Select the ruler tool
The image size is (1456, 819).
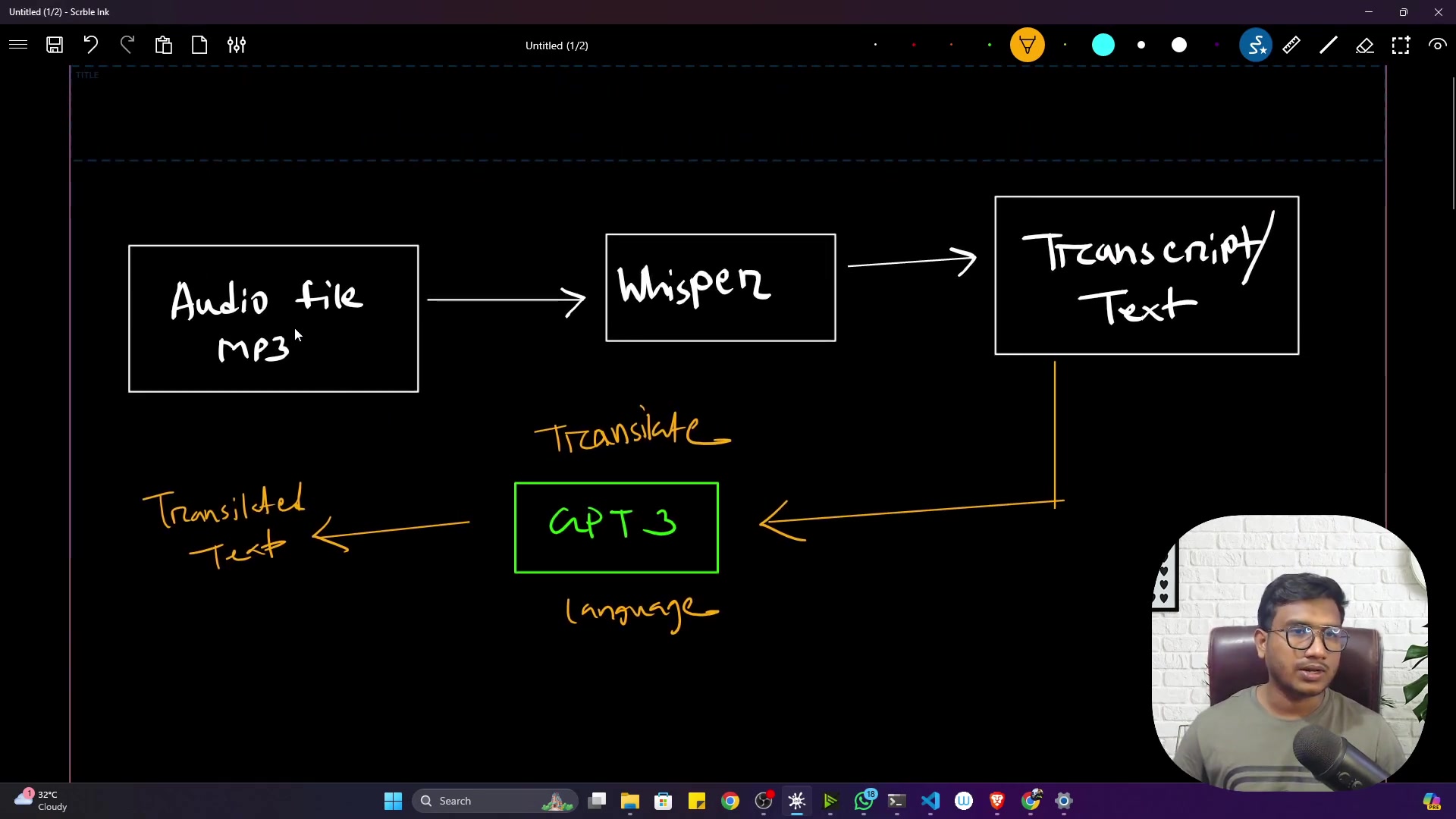click(1291, 45)
